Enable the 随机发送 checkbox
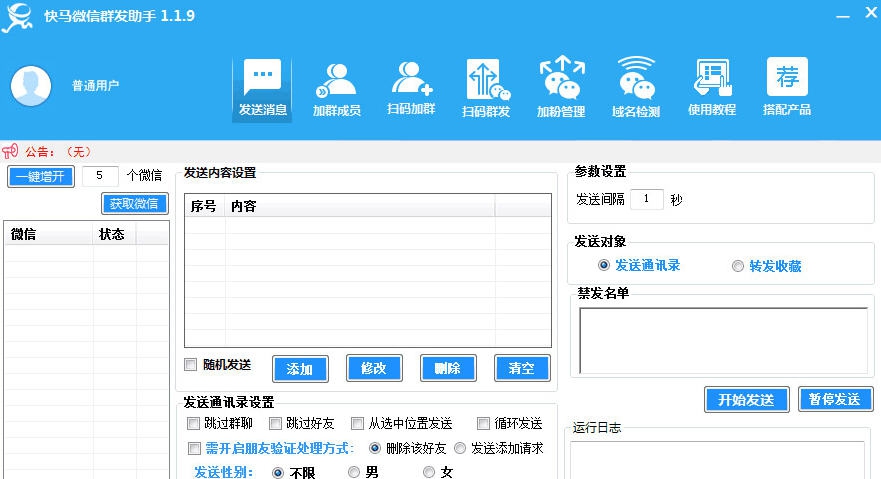The height and width of the screenshot is (479, 881). pyautogui.click(x=190, y=365)
